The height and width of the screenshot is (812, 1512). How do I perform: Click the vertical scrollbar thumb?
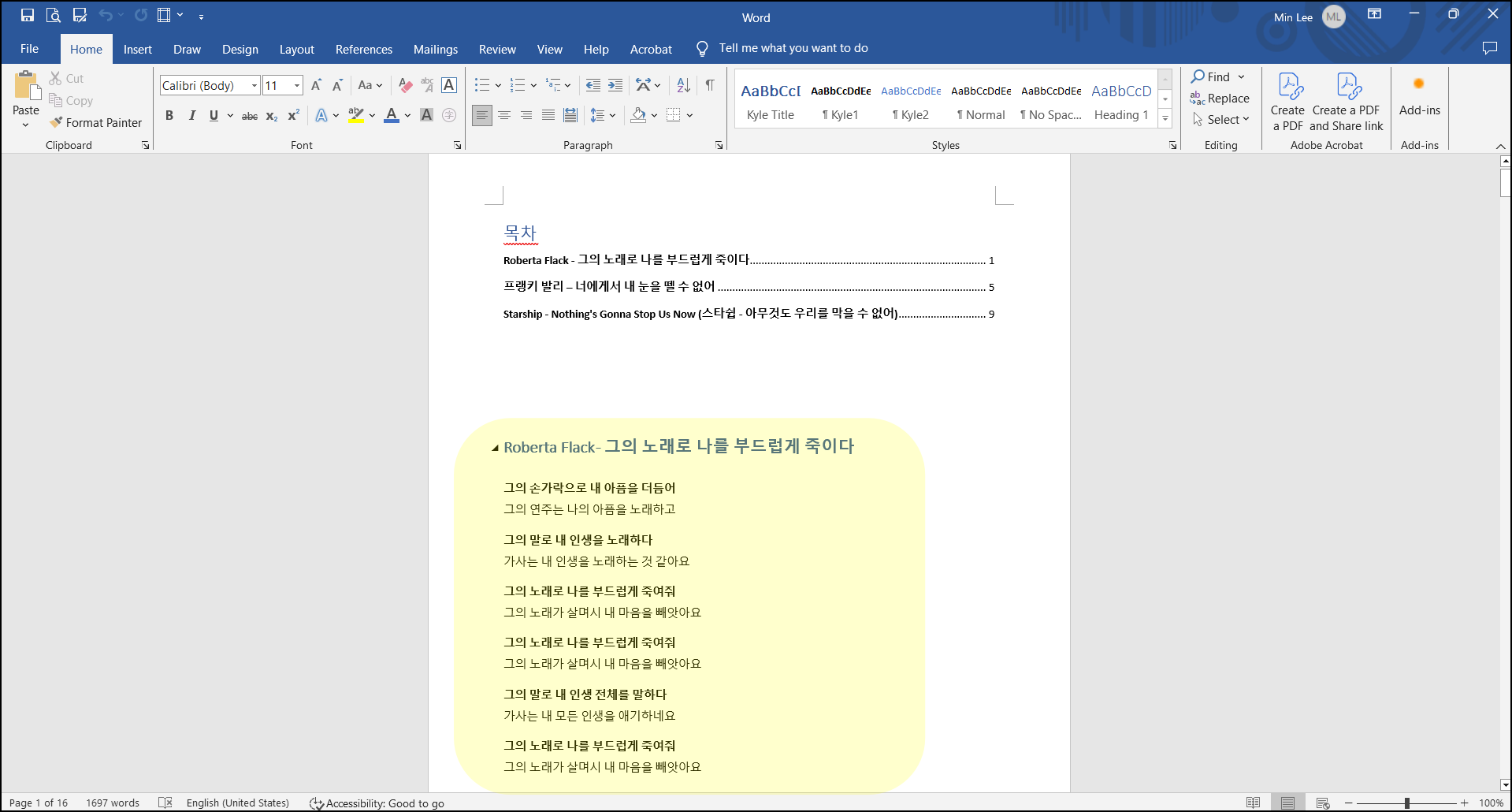[x=1505, y=183]
